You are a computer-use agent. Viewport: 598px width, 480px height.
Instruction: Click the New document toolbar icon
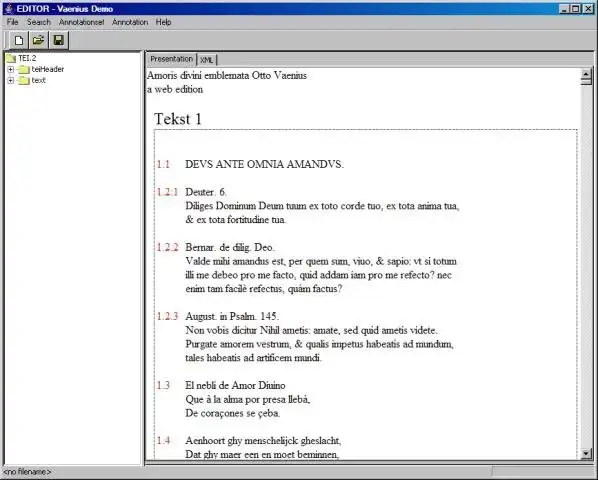point(19,40)
